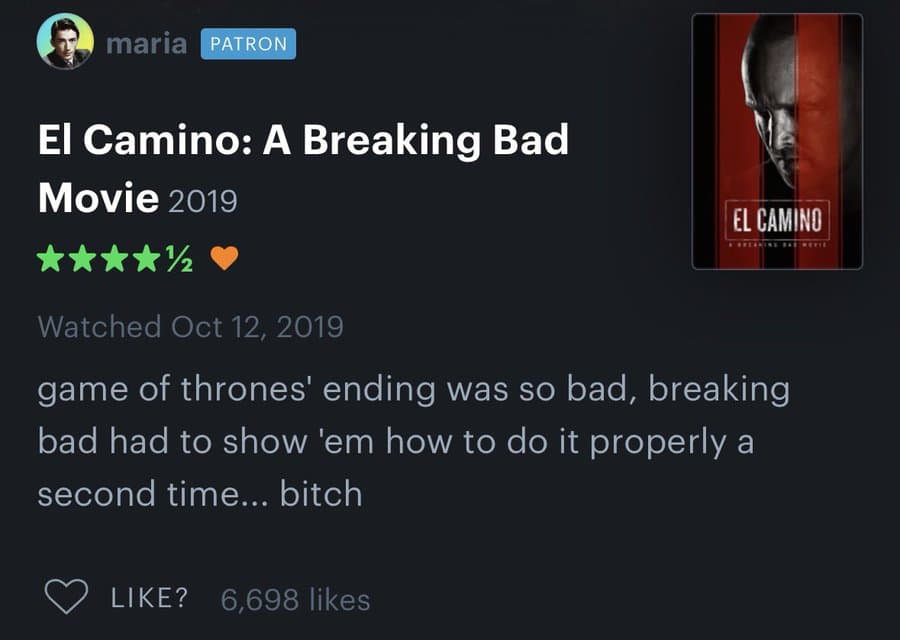
Task: Click the first green rating star
Action: pyautogui.click(x=50, y=261)
